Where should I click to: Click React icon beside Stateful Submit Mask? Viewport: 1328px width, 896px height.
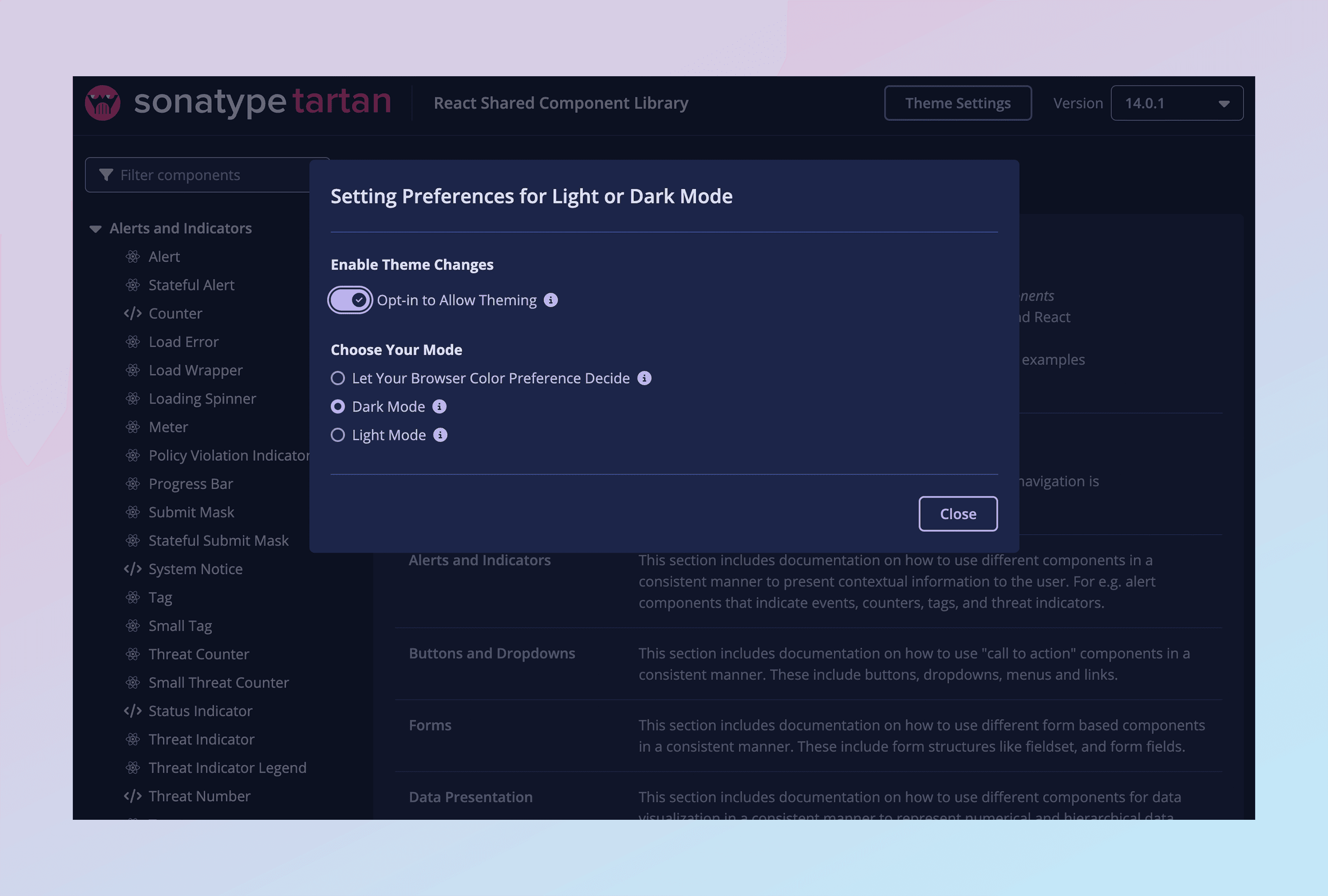click(x=133, y=540)
